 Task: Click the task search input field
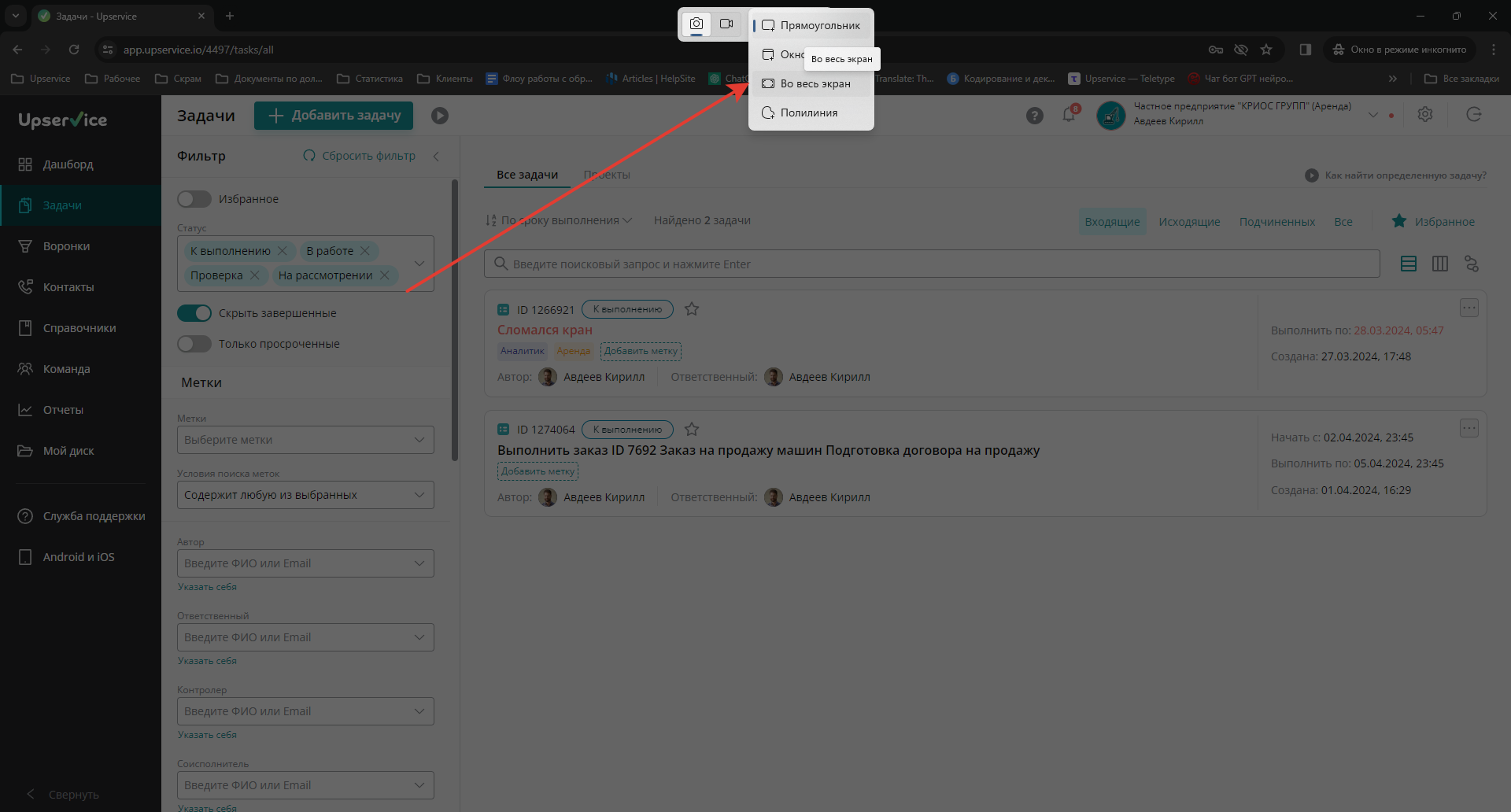coord(932,264)
